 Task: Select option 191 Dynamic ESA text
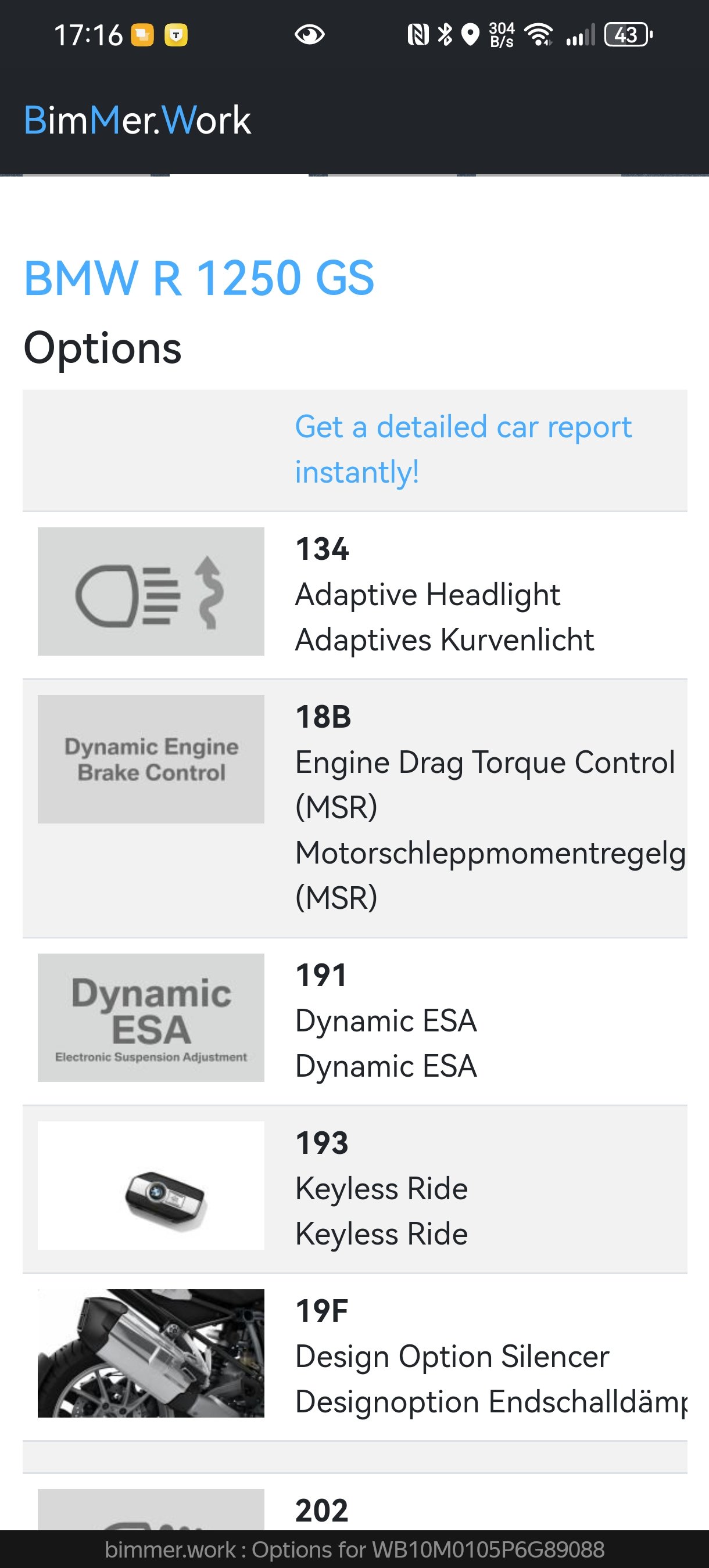[x=386, y=1021]
